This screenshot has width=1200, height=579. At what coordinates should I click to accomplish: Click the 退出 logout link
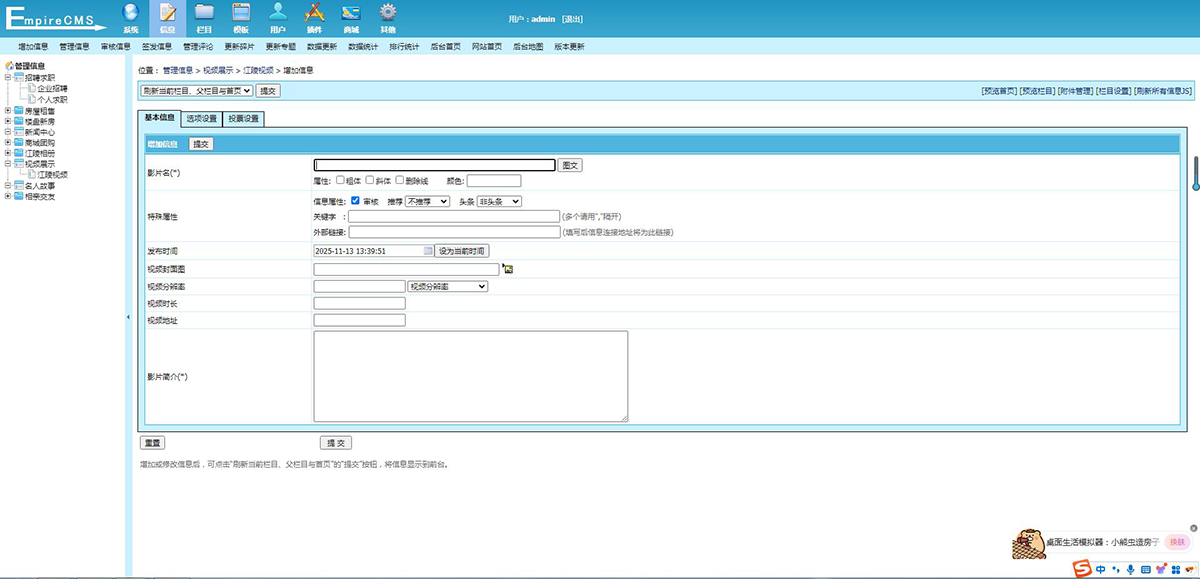[572, 19]
